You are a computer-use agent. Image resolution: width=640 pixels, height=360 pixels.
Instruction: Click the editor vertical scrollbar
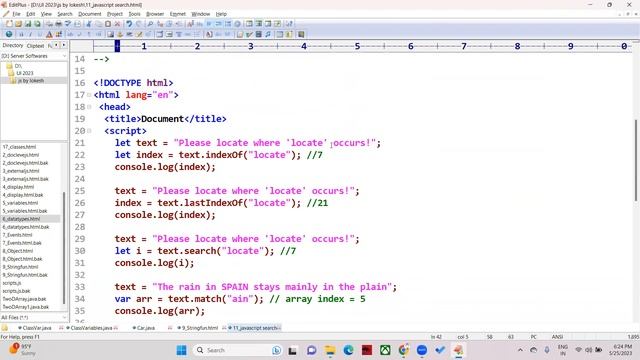click(636, 160)
